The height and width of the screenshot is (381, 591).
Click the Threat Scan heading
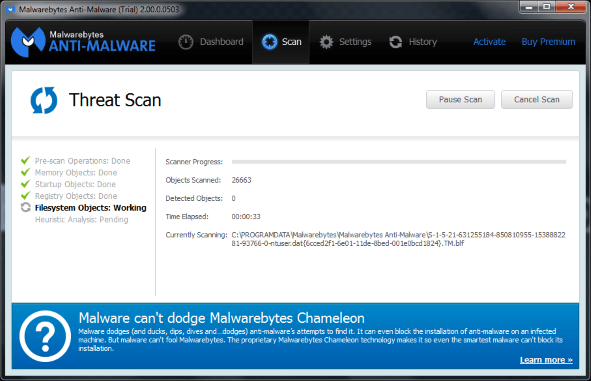coord(115,100)
